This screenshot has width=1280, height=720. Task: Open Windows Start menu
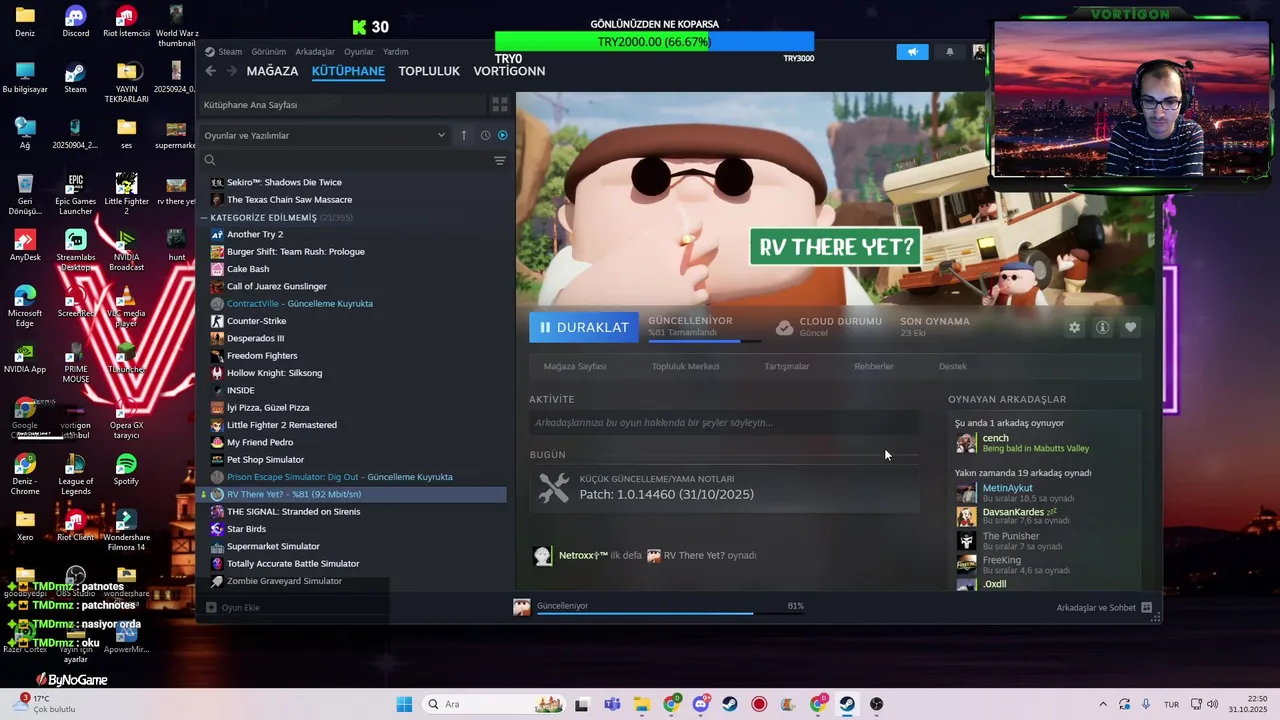404,704
